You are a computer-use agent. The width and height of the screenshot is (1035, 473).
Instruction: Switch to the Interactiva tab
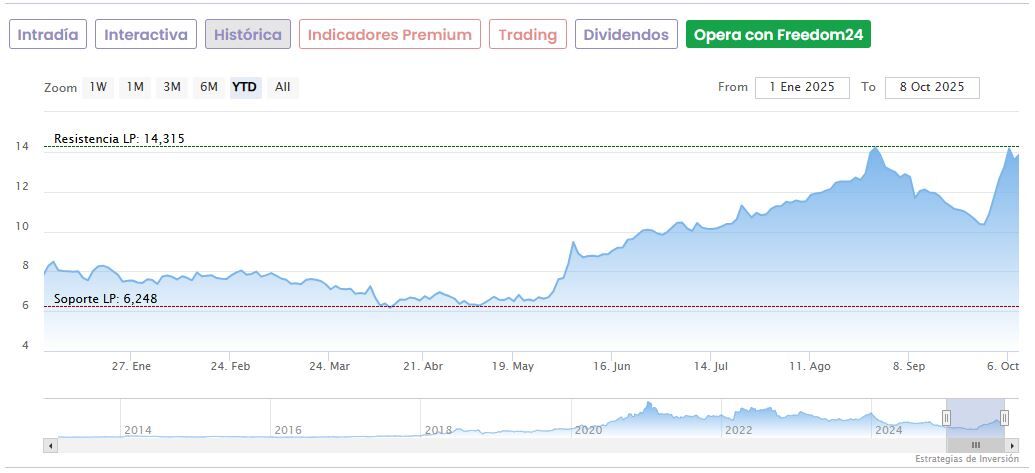tap(146, 34)
